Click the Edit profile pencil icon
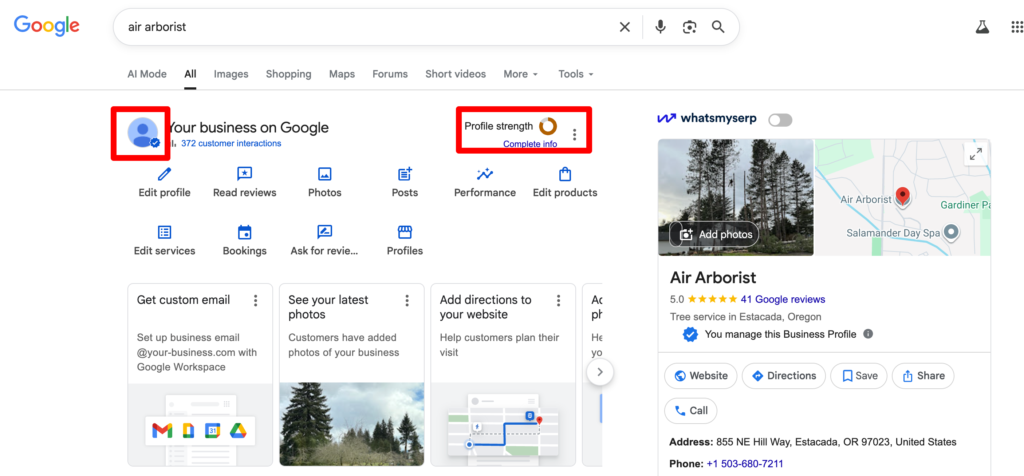The height and width of the screenshot is (476, 1024). click(x=164, y=174)
